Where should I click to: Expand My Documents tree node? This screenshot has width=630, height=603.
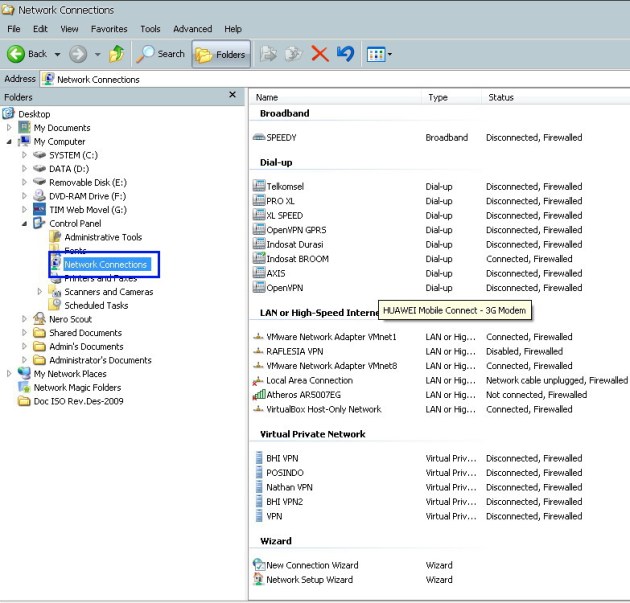9,128
